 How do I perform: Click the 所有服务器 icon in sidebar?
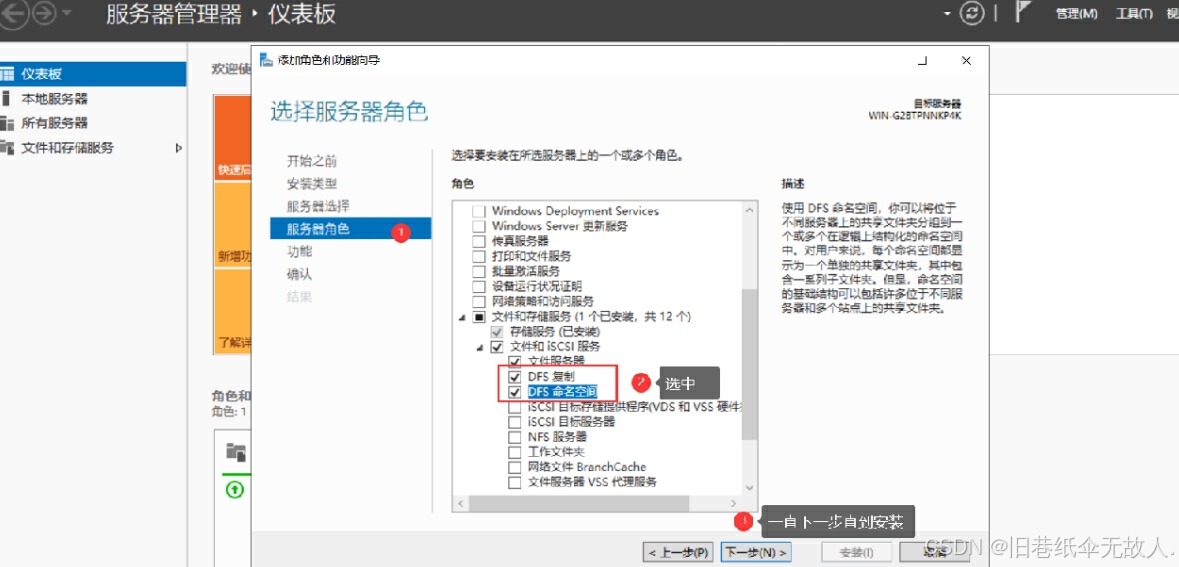point(7,123)
